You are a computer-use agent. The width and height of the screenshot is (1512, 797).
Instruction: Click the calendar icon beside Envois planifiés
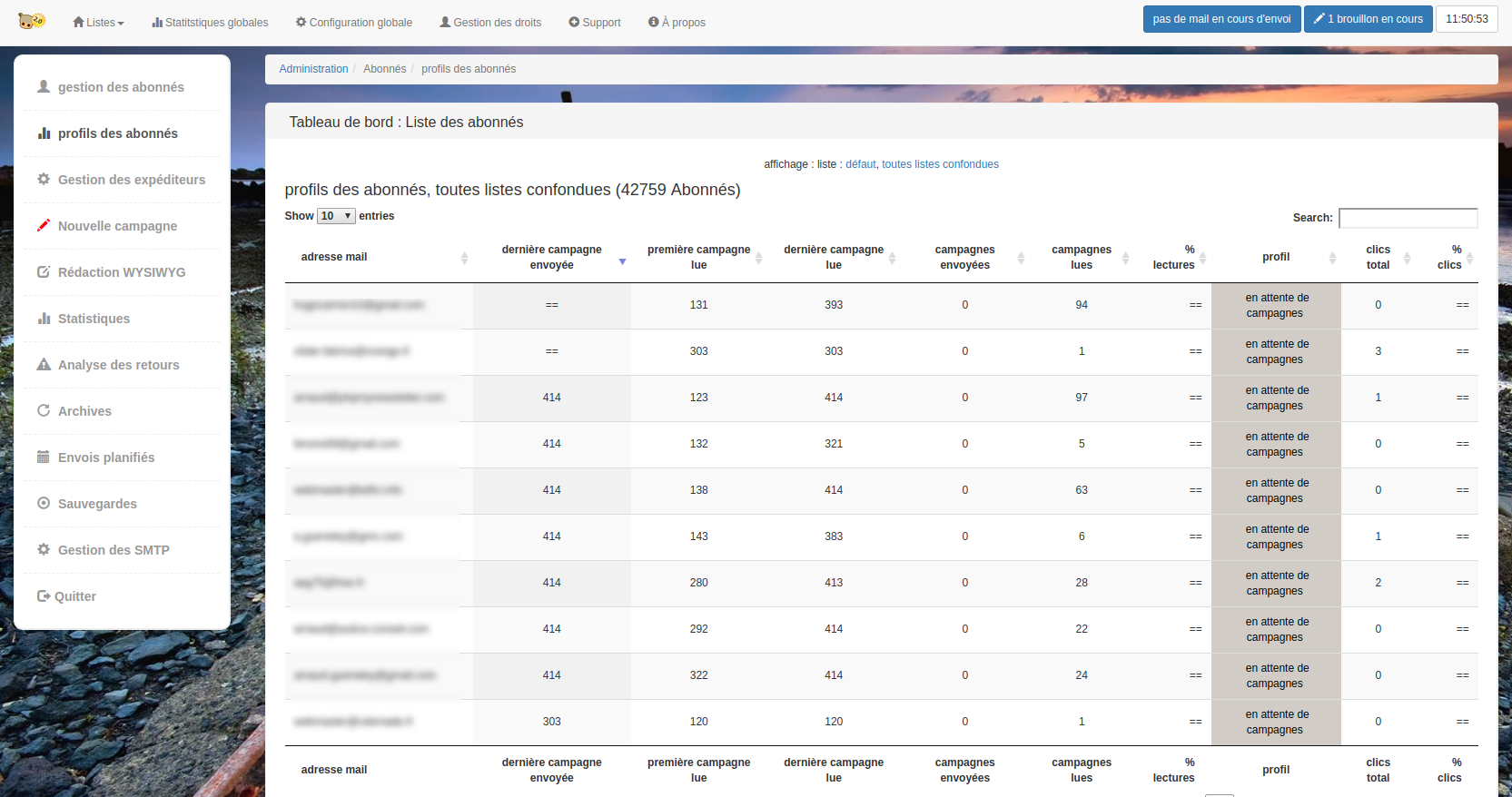(x=44, y=458)
